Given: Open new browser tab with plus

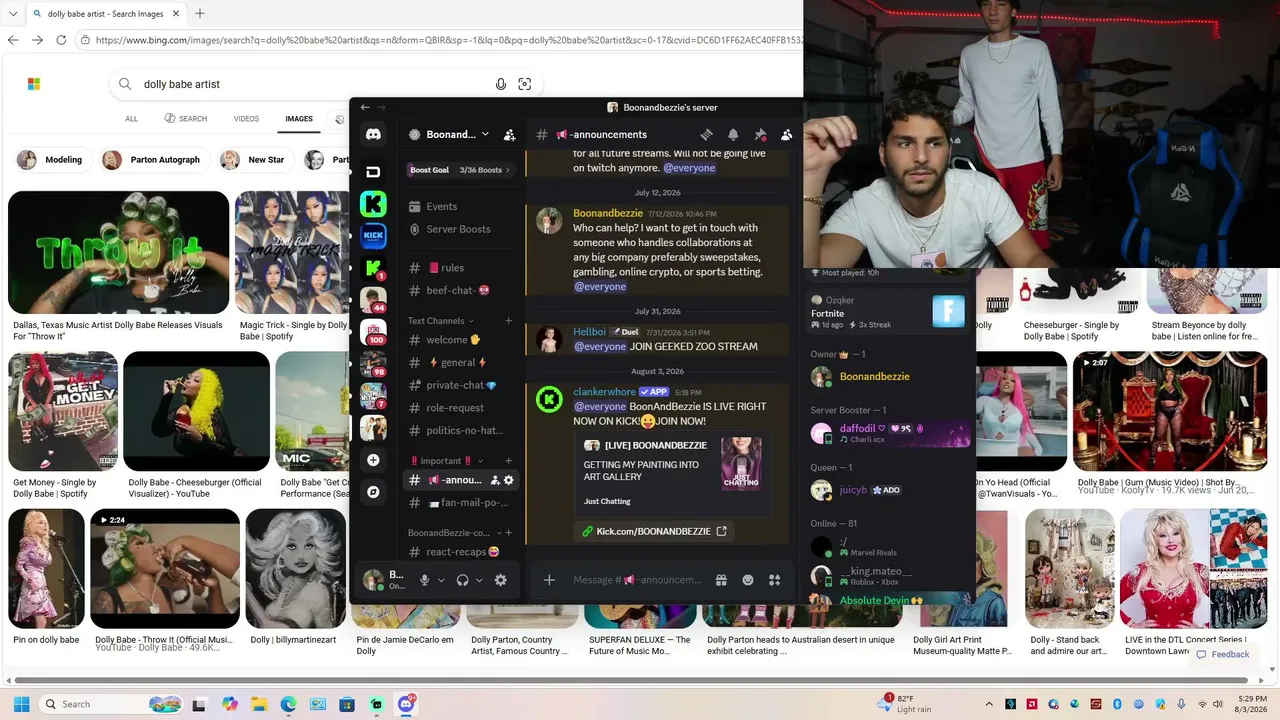Looking at the screenshot, I should tap(200, 14).
